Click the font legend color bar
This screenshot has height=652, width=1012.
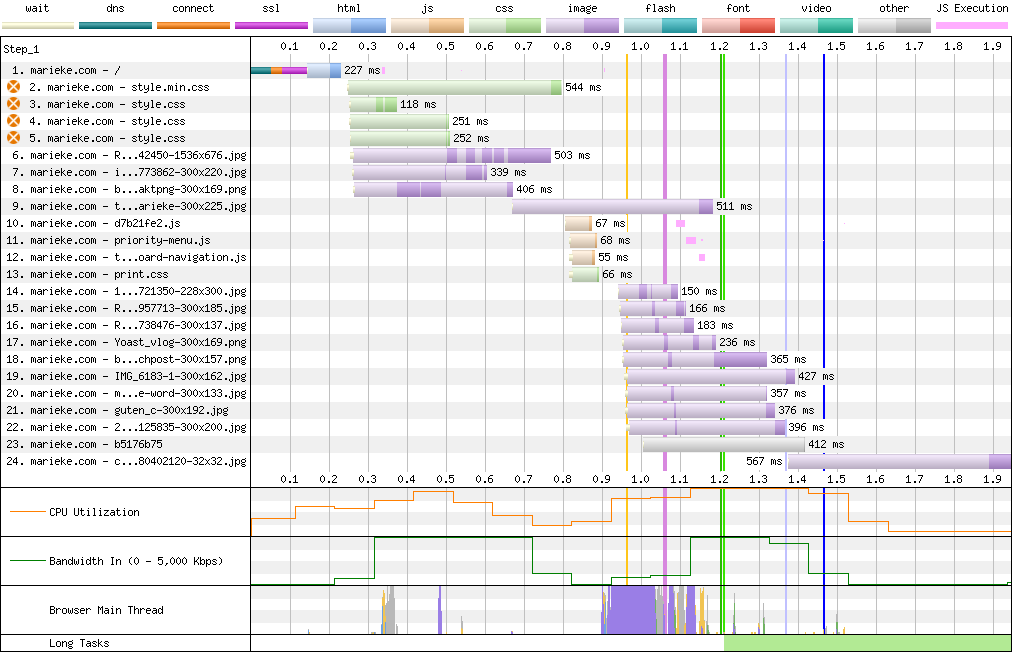coord(738,24)
